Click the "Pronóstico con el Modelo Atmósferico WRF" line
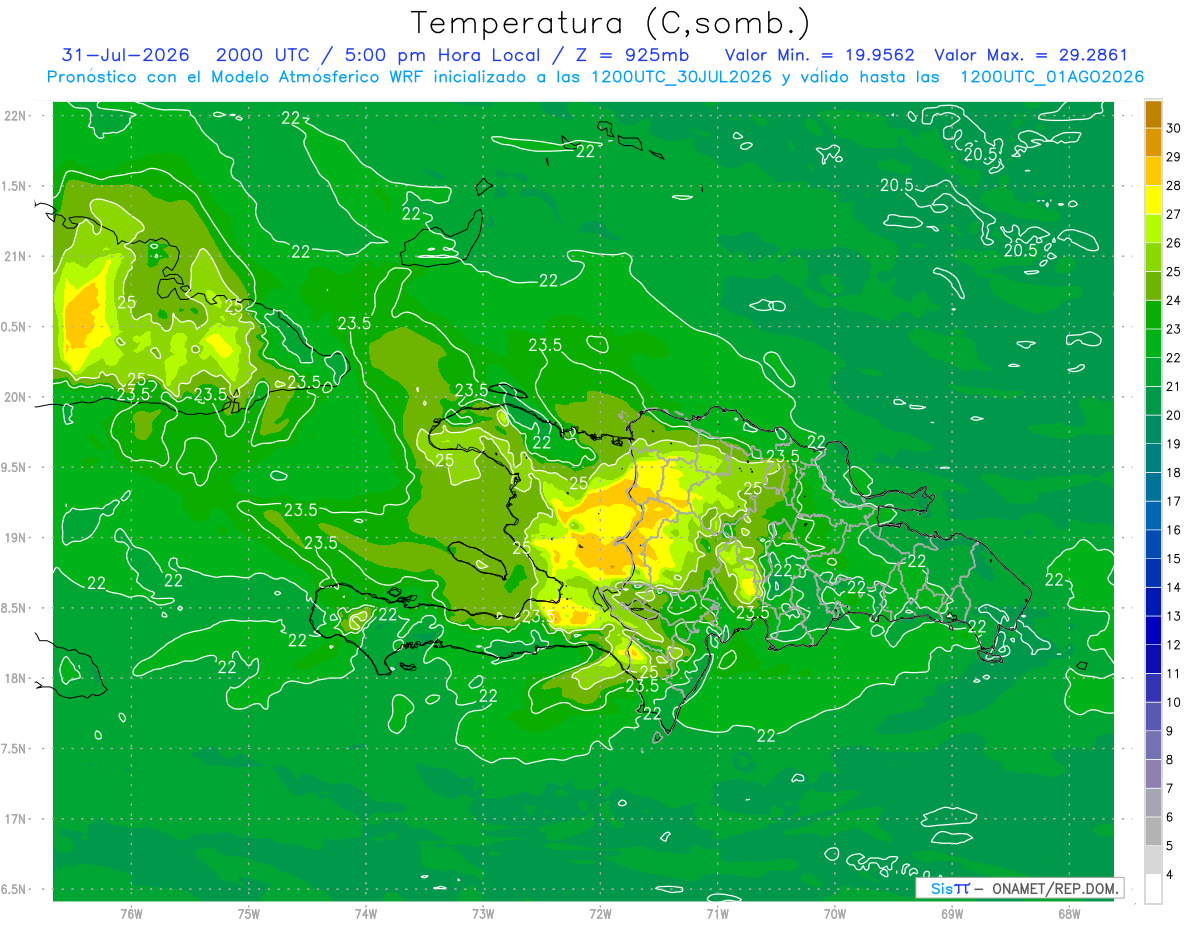This screenshot has width=1200, height=927. click(x=596, y=77)
